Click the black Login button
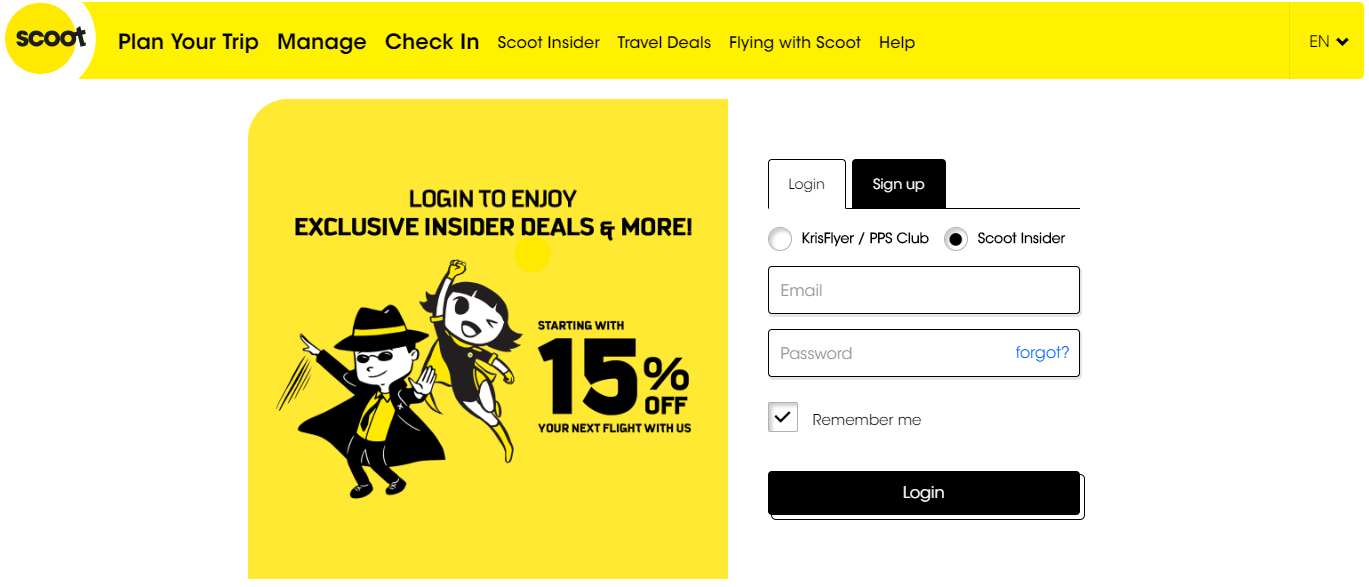This screenshot has width=1369, height=587. point(924,493)
